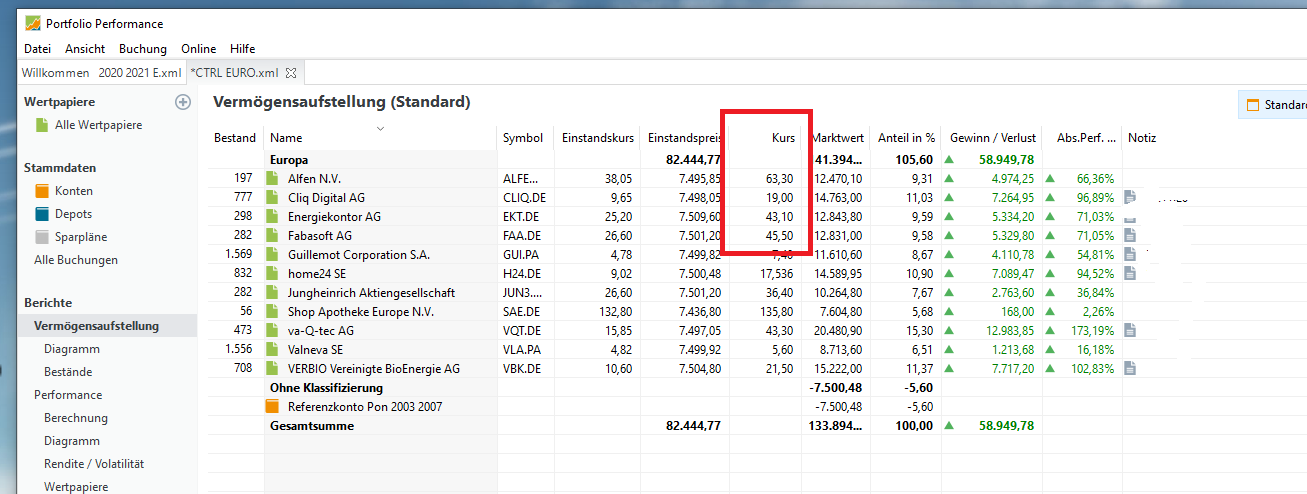Click the orange Konten icon

pyautogui.click(x=42, y=191)
